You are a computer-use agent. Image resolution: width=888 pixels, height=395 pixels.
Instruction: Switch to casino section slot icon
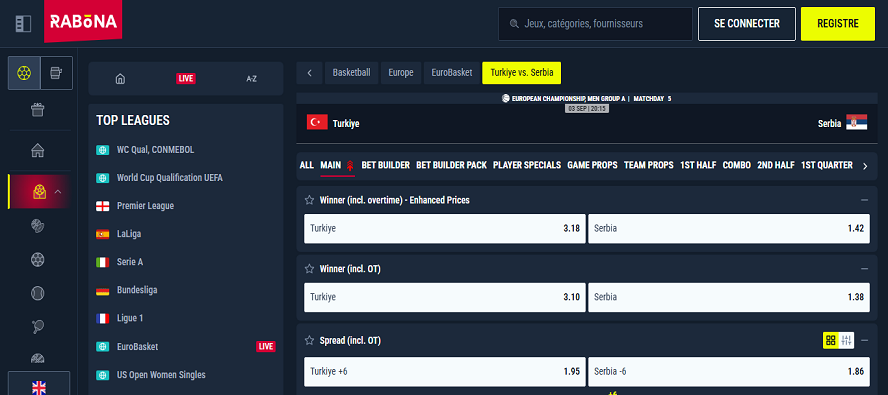pyautogui.click(x=56, y=73)
